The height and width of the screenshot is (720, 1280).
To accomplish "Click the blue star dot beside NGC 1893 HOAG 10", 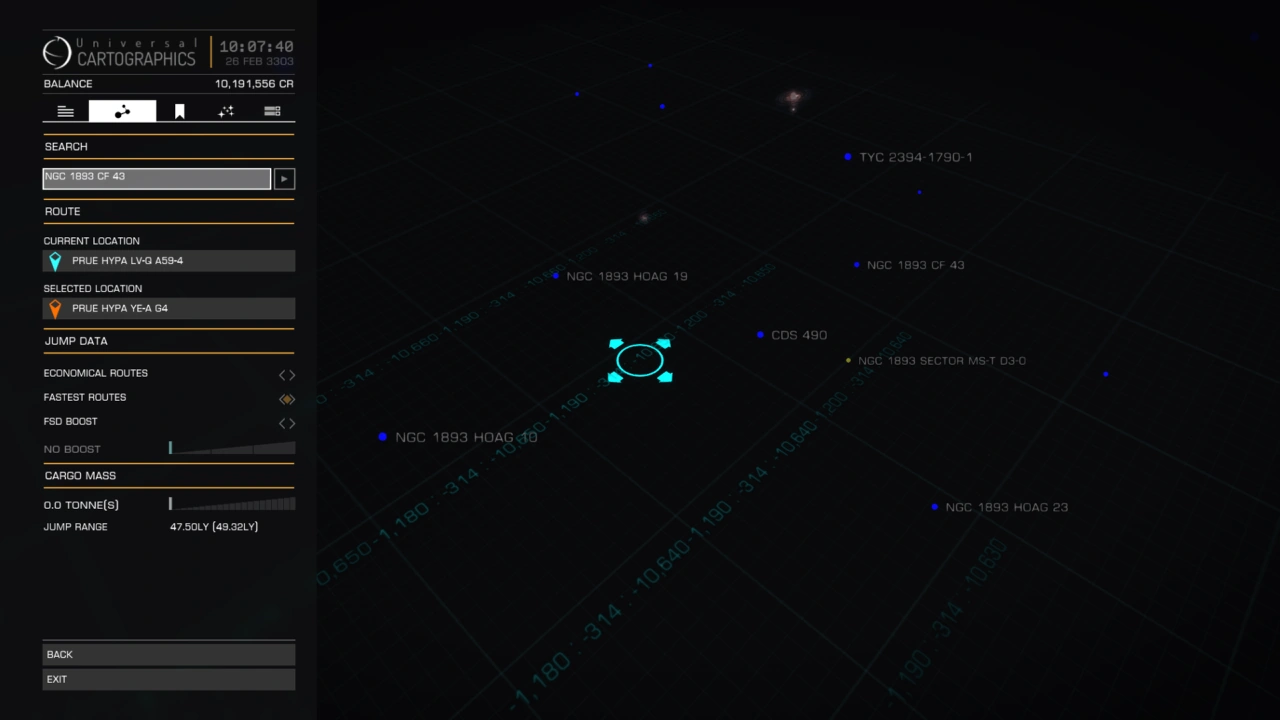I will click(382, 437).
